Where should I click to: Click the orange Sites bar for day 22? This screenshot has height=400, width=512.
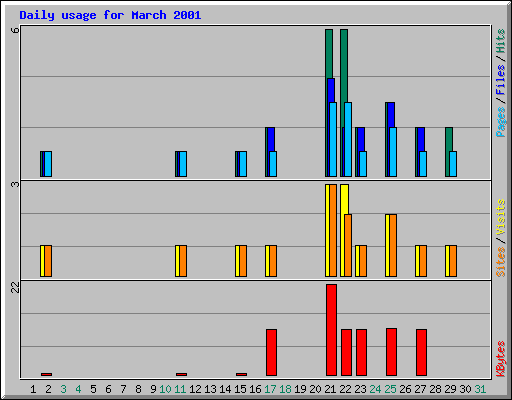tap(348, 245)
